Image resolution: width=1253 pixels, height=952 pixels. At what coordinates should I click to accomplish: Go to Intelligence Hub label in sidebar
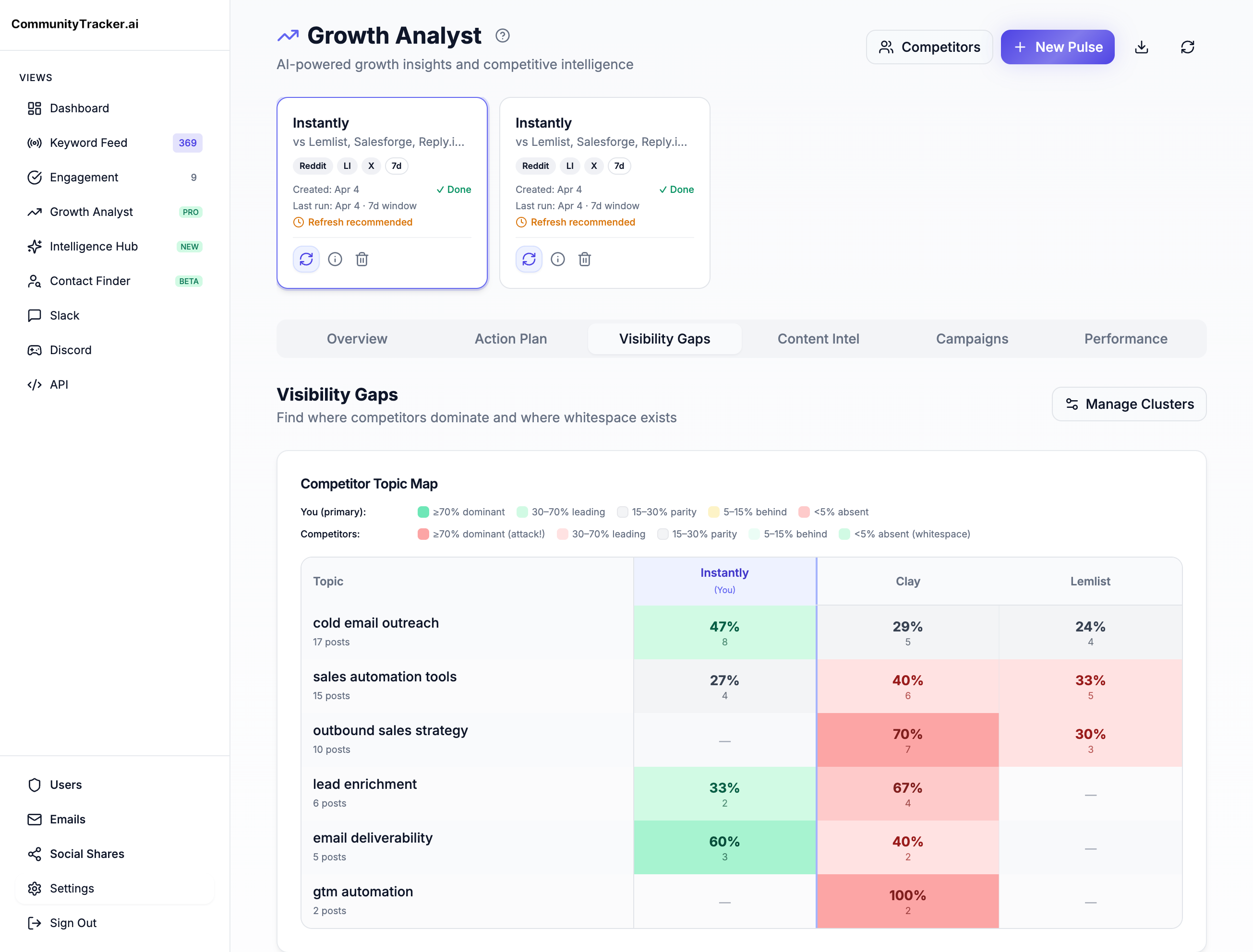coord(94,247)
